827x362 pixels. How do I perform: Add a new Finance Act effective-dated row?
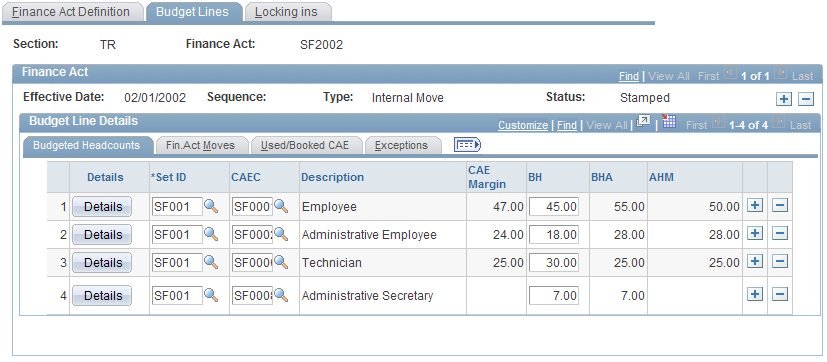coord(784,99)
